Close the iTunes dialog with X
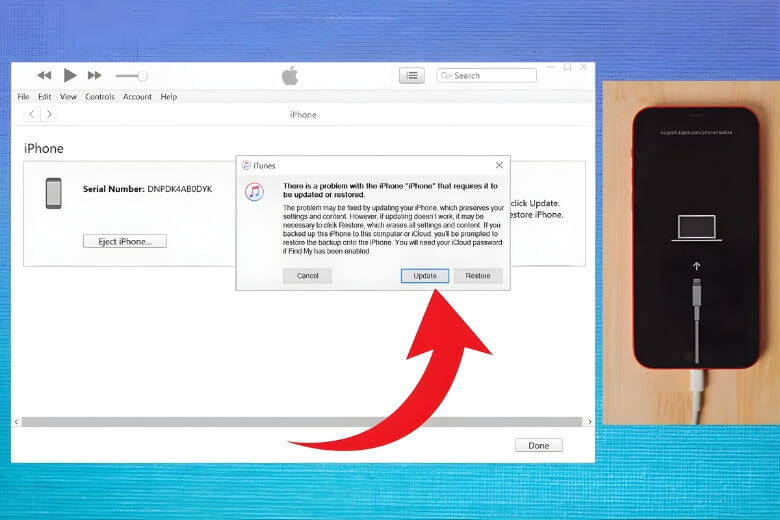This screenshot has width=780, height=520. click(x=499, y=165)
